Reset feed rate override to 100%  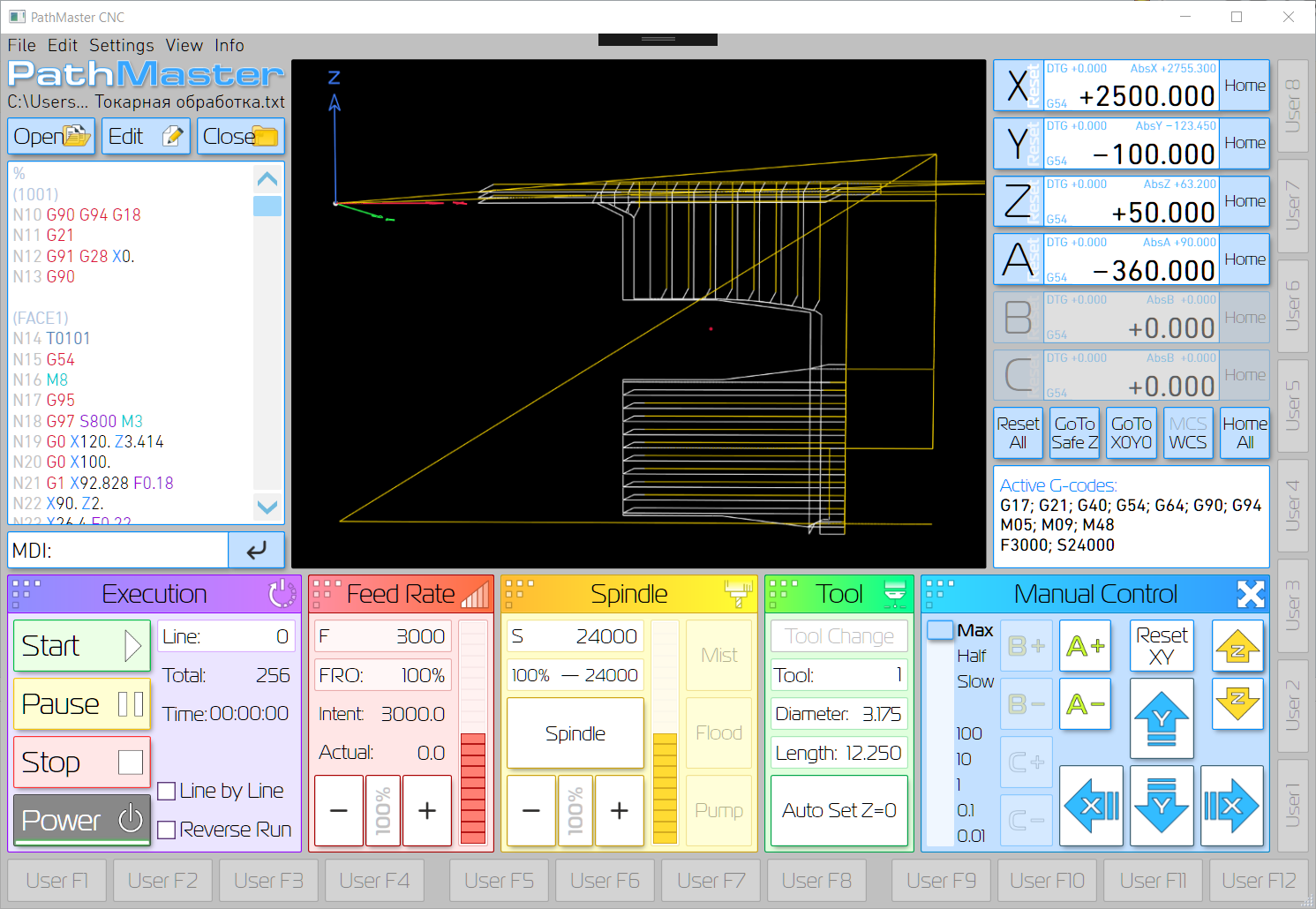[x=383, y=810]
